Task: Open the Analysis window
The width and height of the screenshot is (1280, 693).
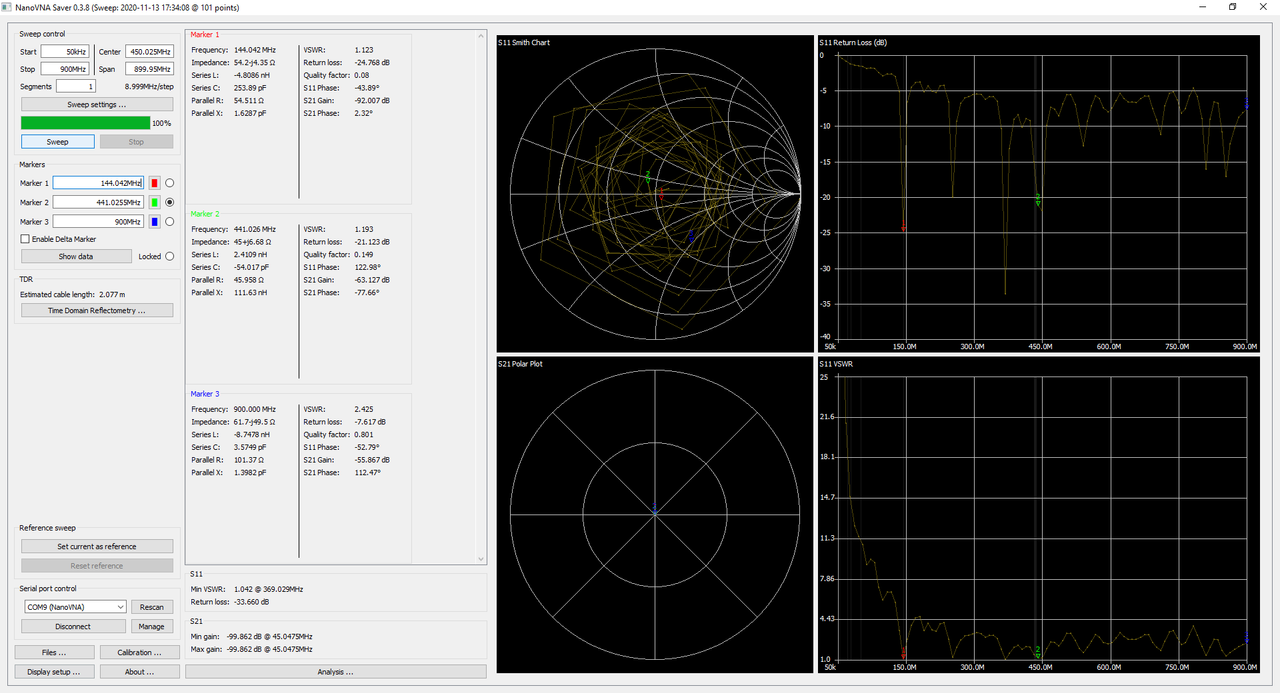Action: [x=336, y=672]
